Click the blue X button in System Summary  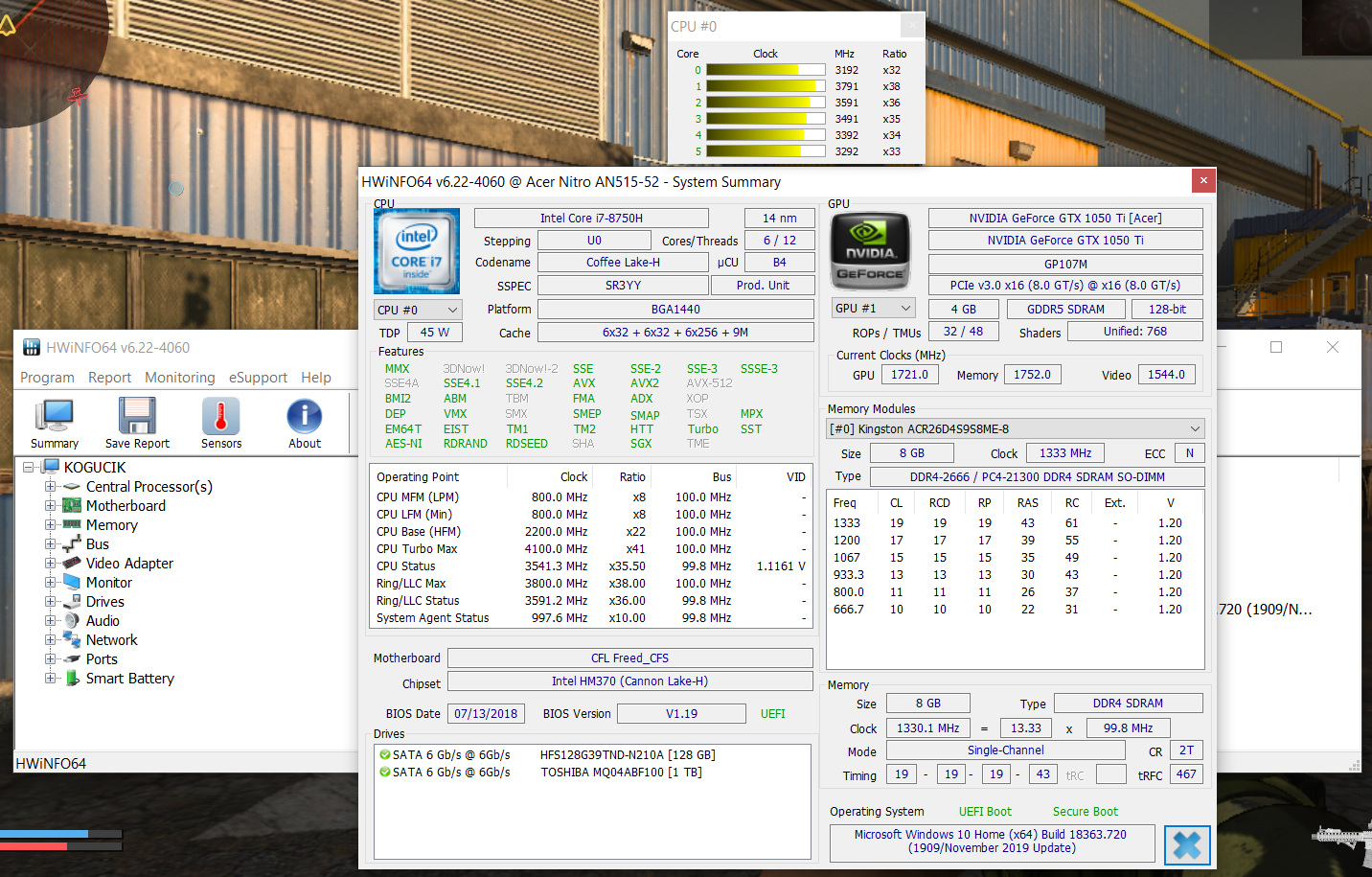click(1187, 844)
